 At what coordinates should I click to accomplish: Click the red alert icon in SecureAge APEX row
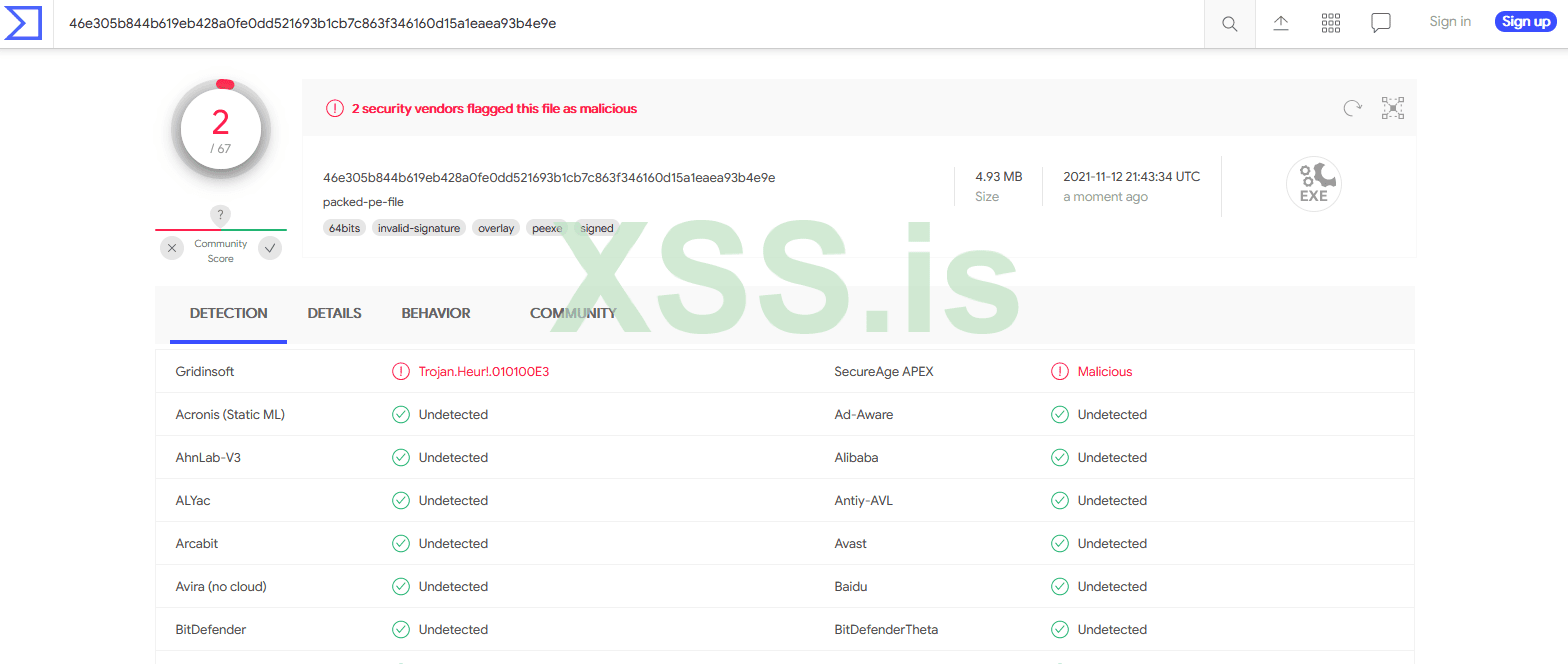coord(1060,371)
